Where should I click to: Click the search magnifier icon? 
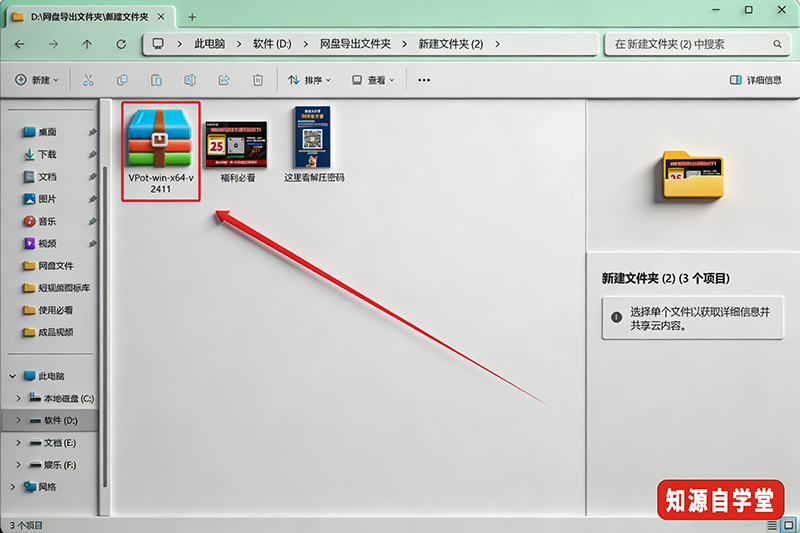(777, 44)
